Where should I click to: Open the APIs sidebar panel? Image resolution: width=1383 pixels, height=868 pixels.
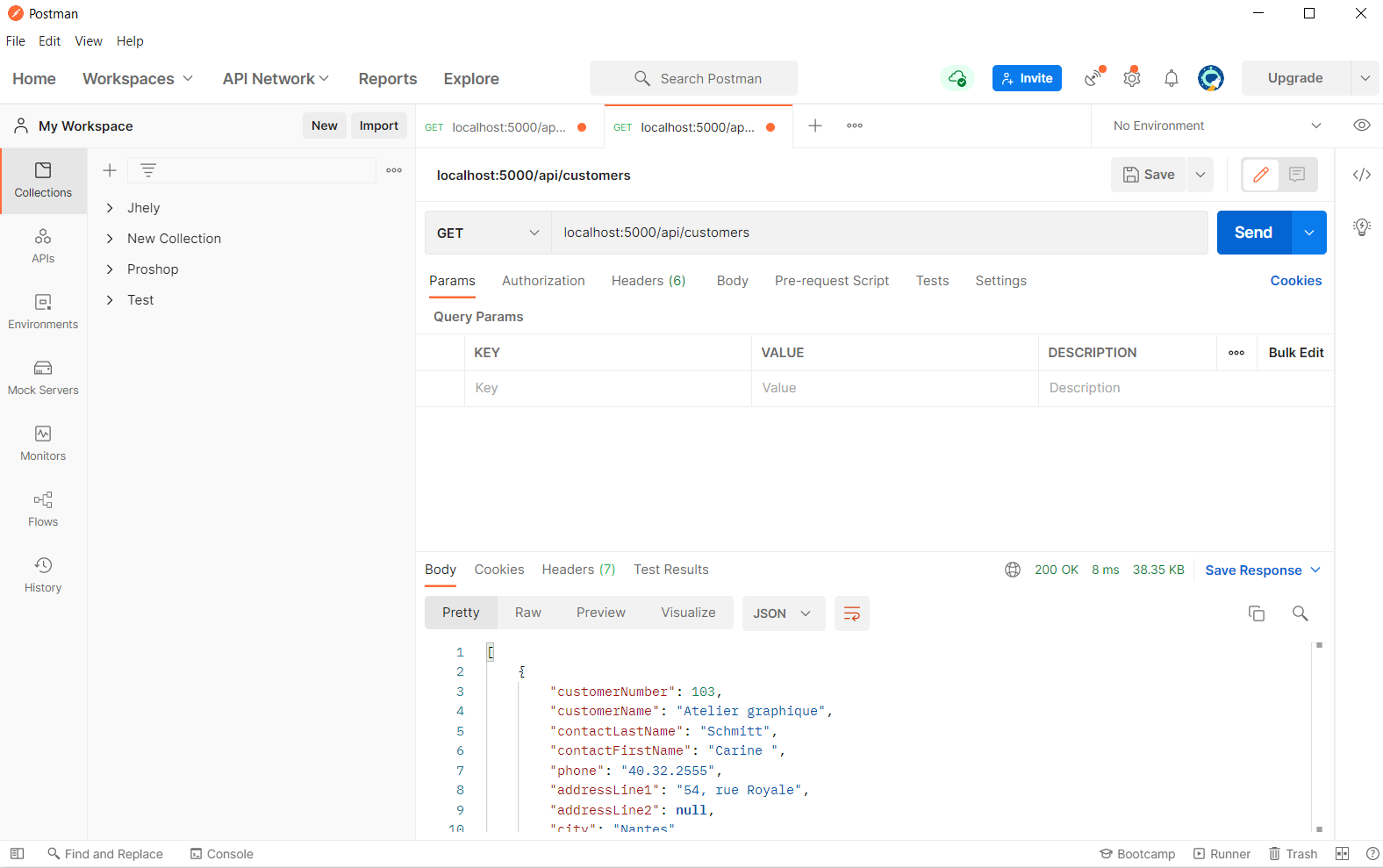[43, 246]
